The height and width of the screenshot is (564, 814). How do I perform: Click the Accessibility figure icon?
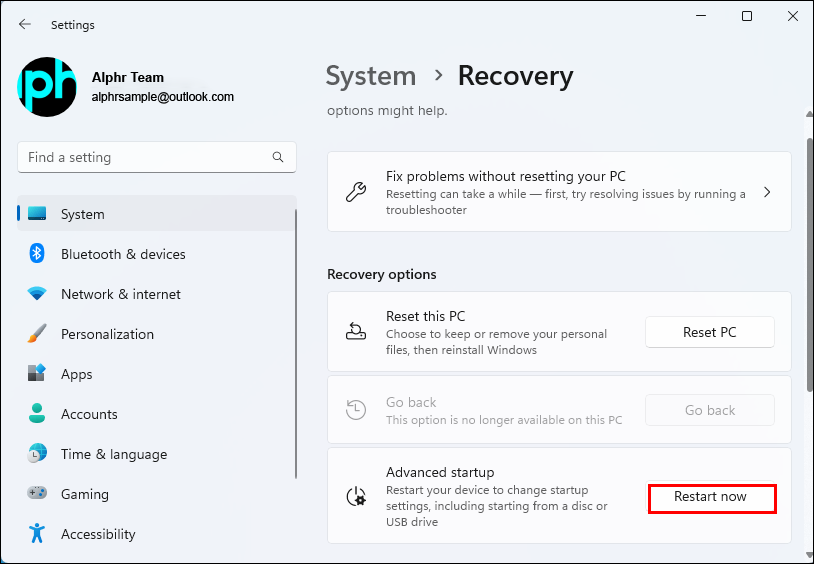point(37,534)
